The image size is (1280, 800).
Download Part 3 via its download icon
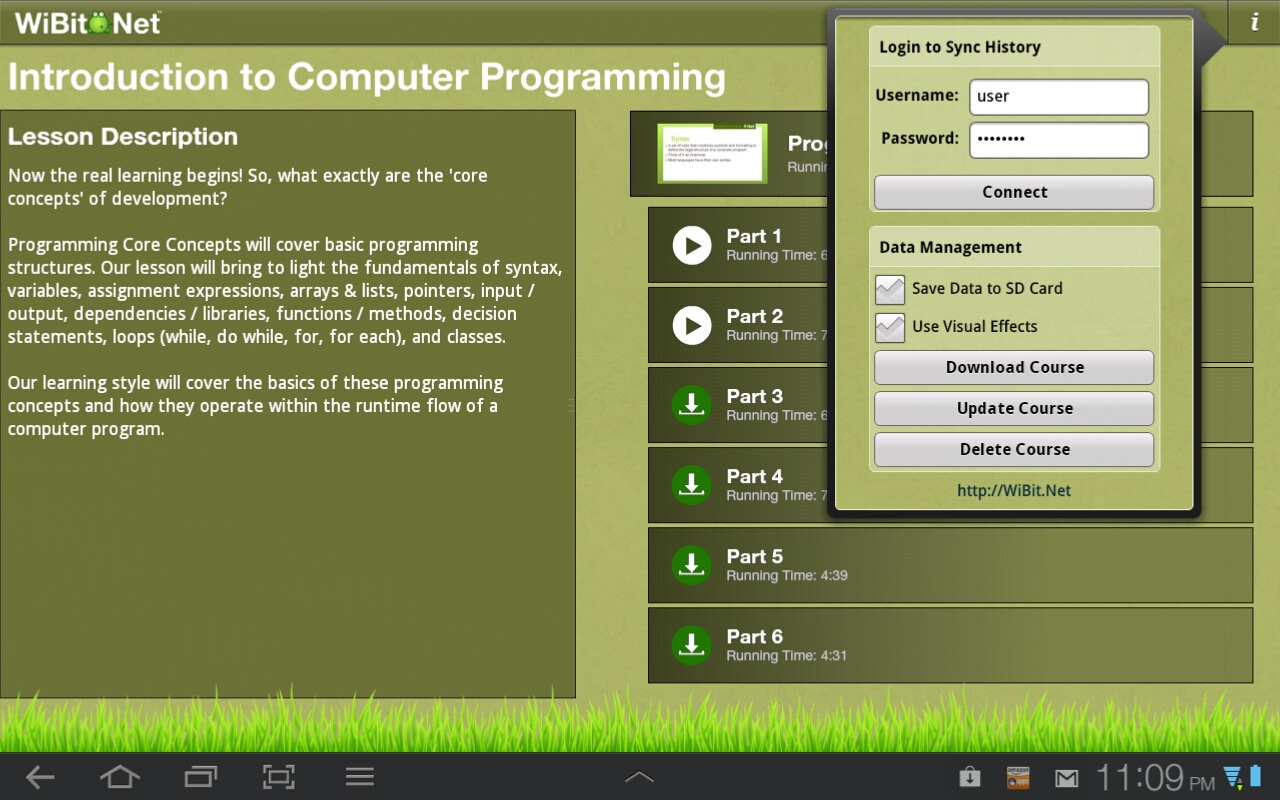coord(691,405)
